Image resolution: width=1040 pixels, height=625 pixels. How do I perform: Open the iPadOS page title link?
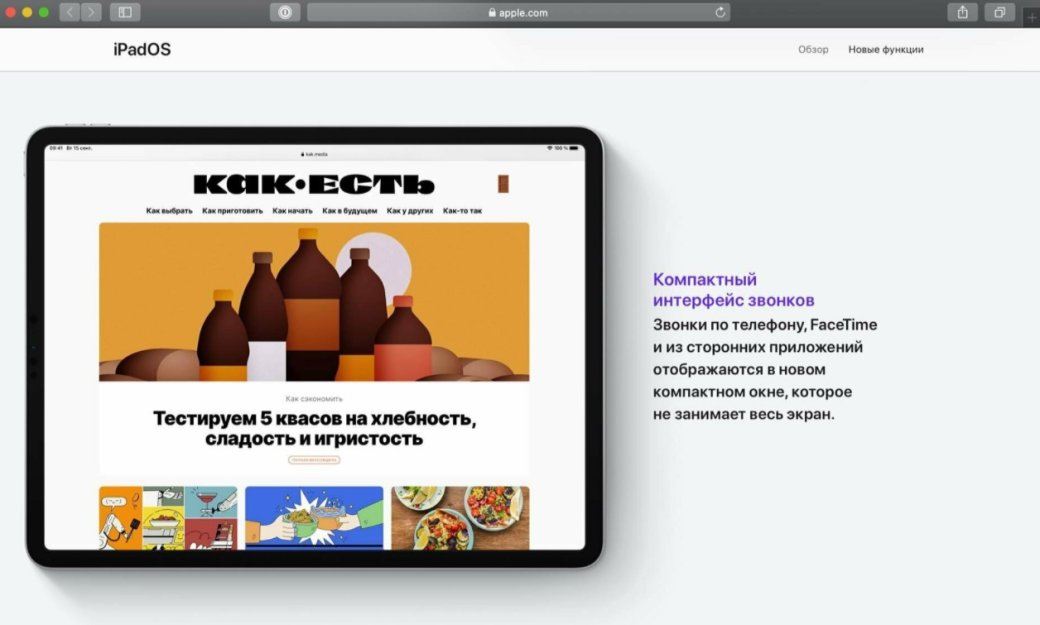142,49
